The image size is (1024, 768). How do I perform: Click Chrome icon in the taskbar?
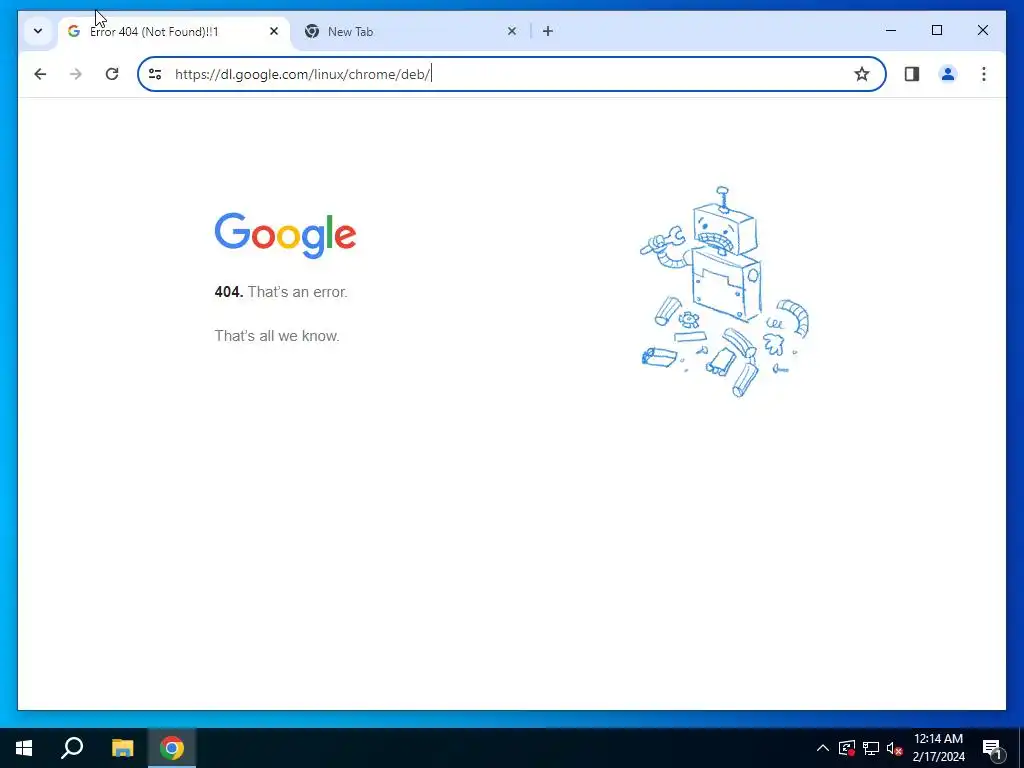pos(172,748)
